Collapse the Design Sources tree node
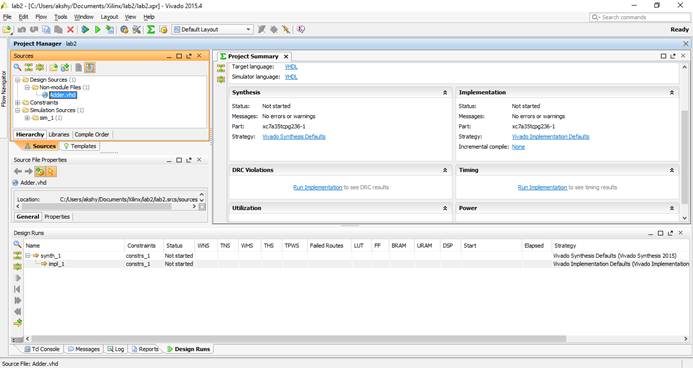This screenshot has height=368, width=693. pos(18,80)
